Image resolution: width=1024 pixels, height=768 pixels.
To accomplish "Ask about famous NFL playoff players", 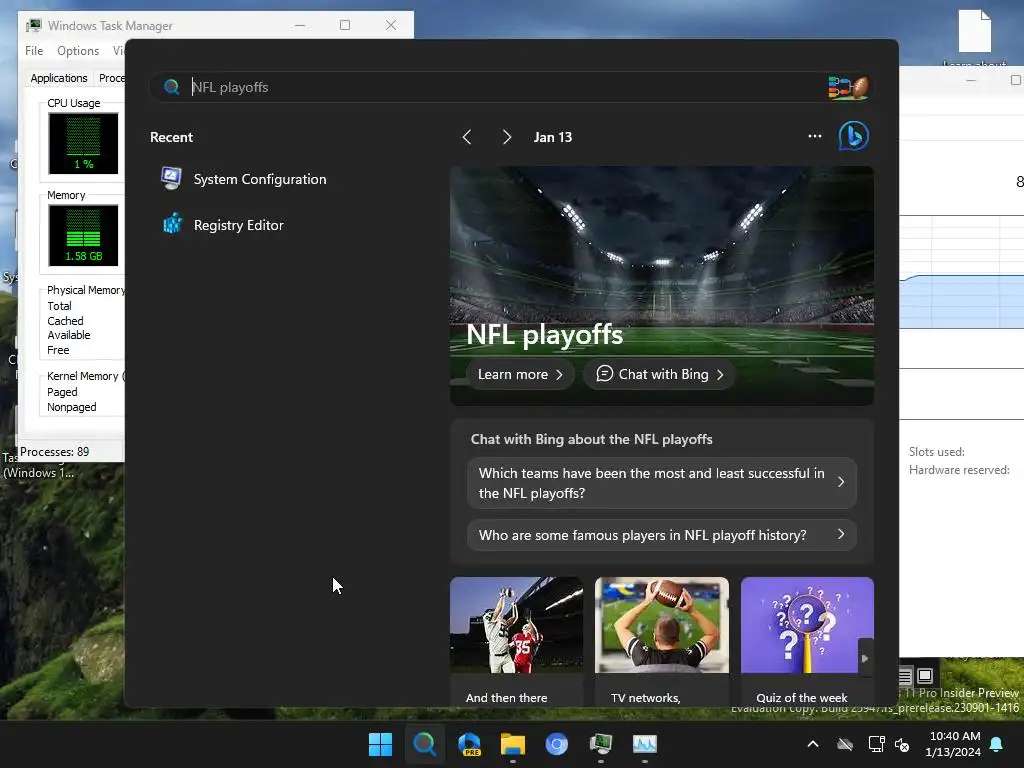I will coord(662,535).
